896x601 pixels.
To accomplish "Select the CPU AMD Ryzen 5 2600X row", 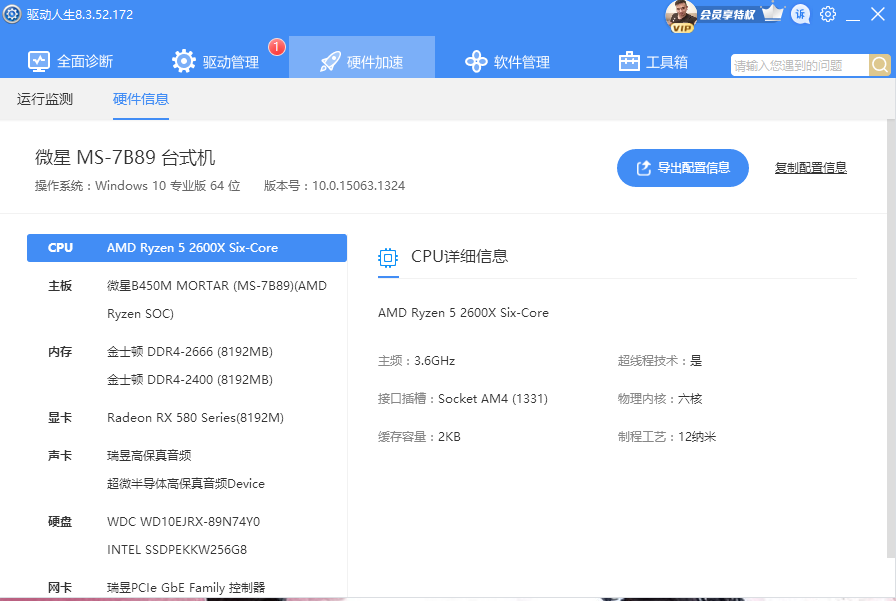I will pyautogui.click(x=187, y=248).
